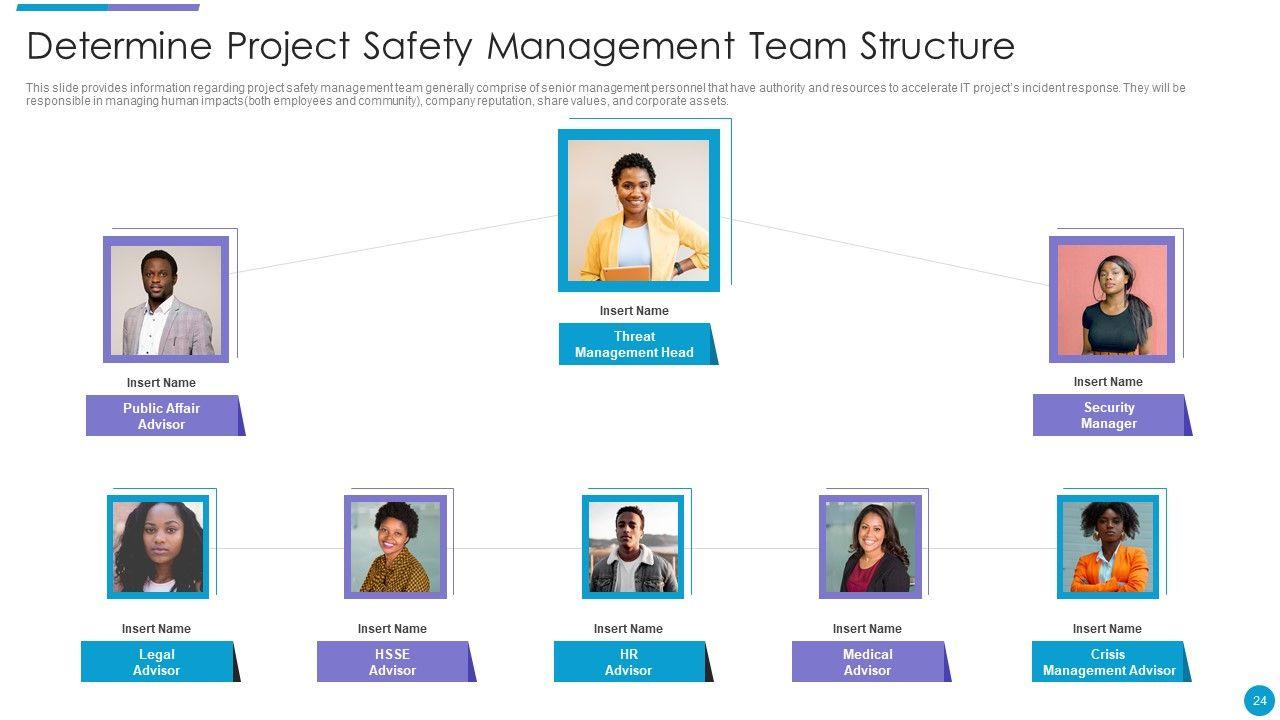Select the Legal Advisor label box

tap(157, 662)
